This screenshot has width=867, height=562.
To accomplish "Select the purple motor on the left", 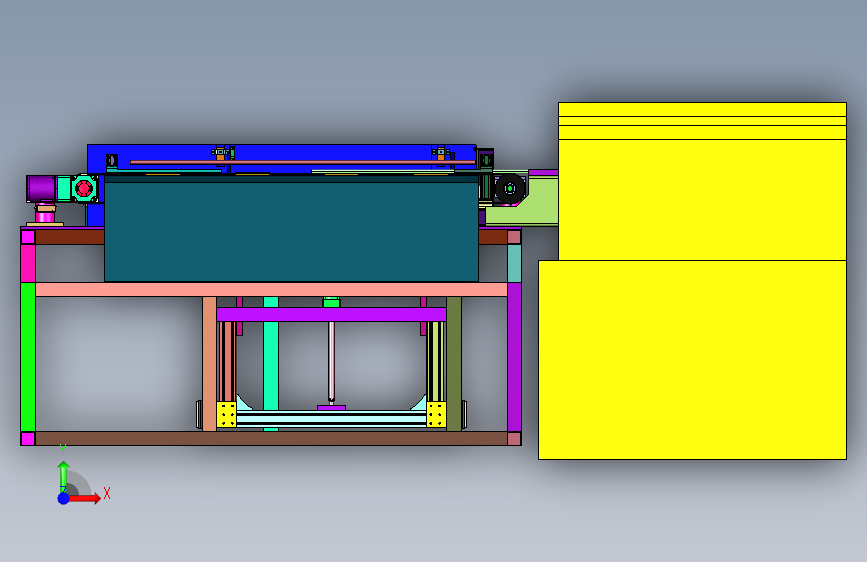I will click(41, 189).
